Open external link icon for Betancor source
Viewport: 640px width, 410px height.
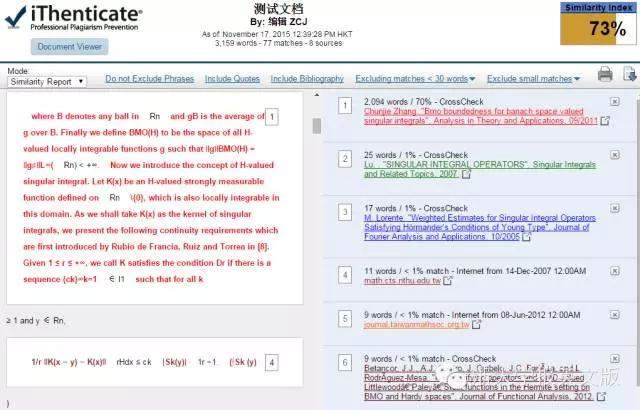(x=601, y=397)
